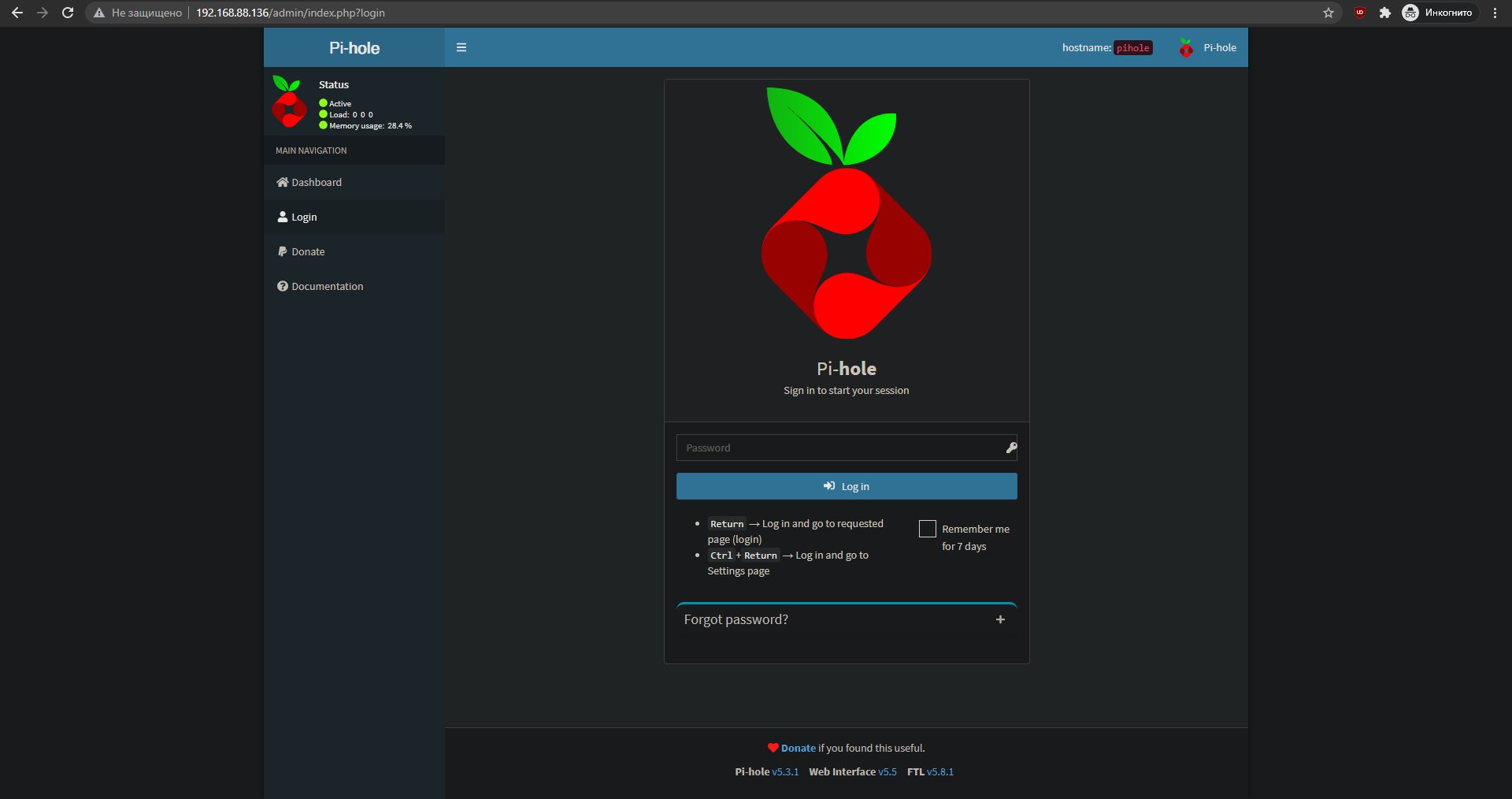Go back using the browser back arrow
The height and width of the screenshot is (799, 1512).
(17, 13)
